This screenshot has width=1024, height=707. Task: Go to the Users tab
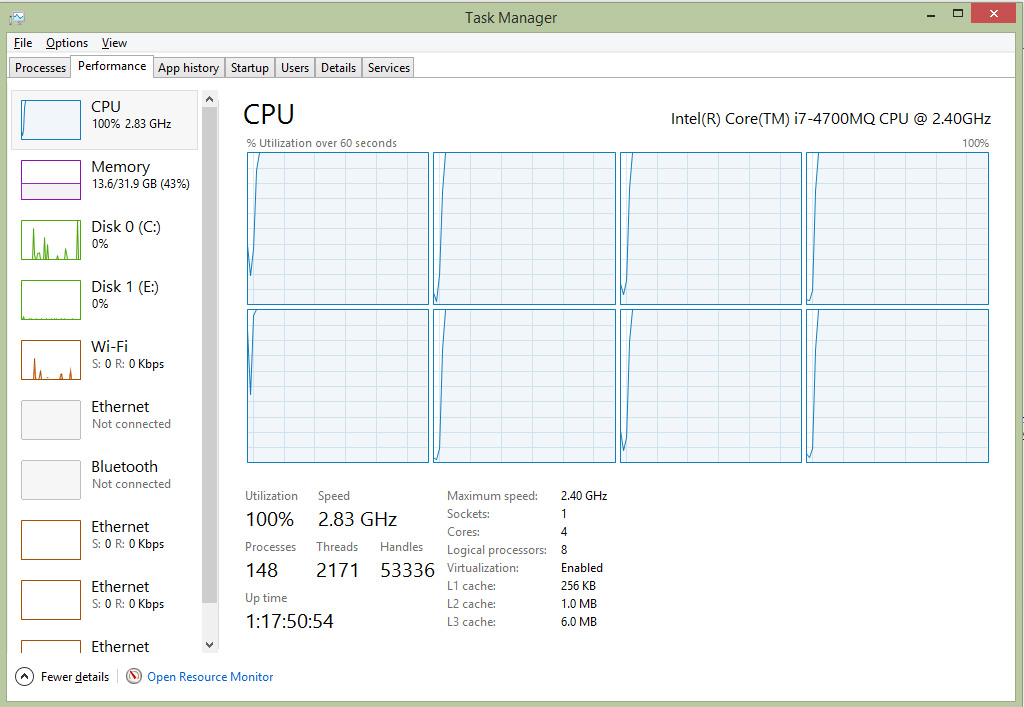(x=295, y=68)
